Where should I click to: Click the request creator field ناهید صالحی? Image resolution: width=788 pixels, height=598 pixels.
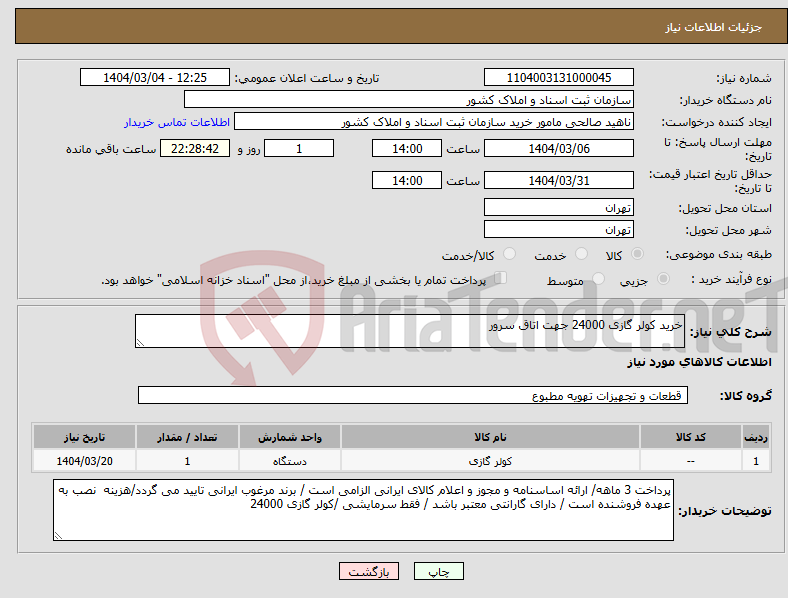click(x=434, y=122)
